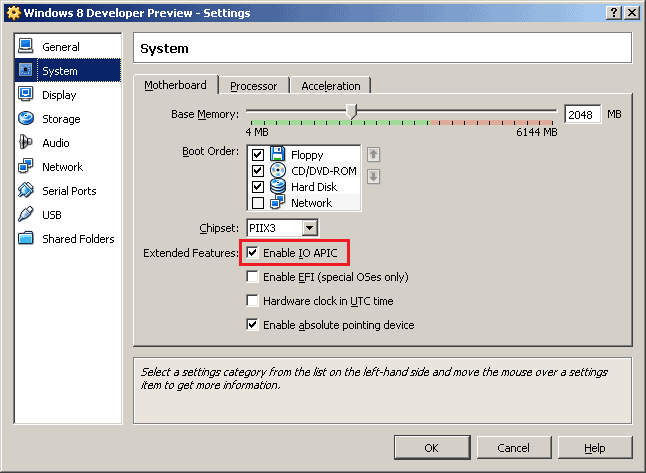646x473 pixels.
Task: Click the Help button
Action: 595,447
